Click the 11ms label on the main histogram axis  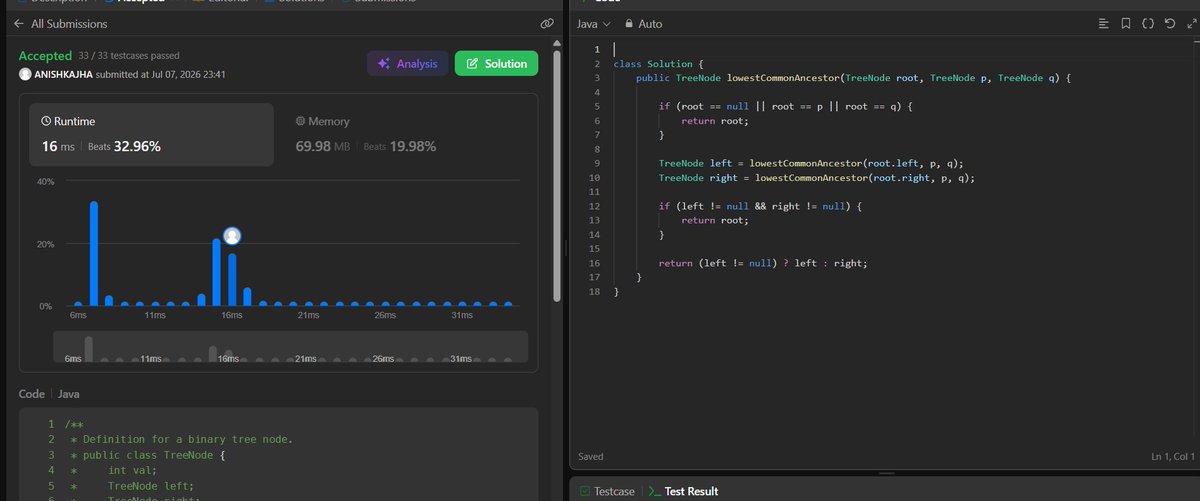click(x=155, y=316)
